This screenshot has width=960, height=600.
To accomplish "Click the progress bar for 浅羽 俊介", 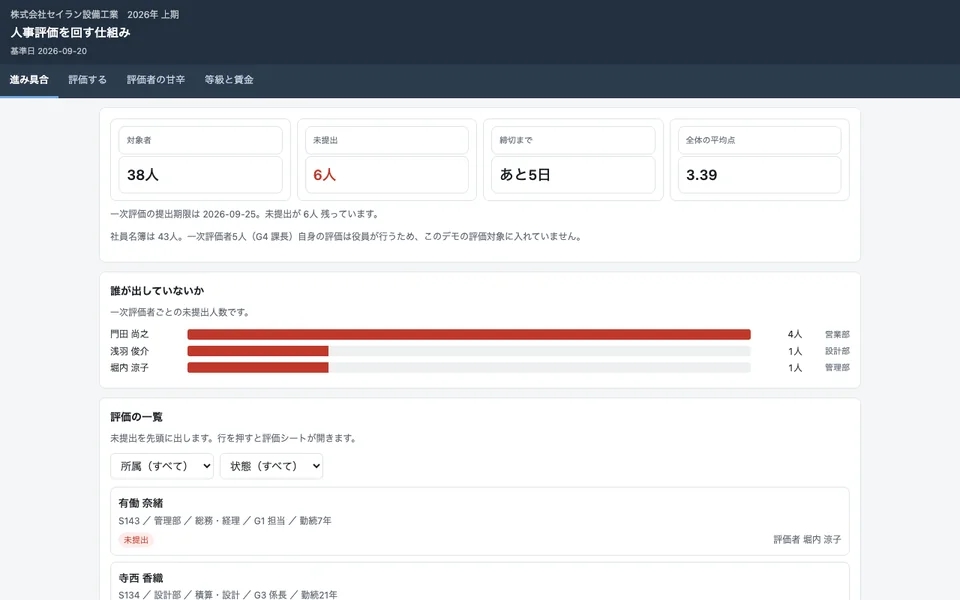I will 469,351.
